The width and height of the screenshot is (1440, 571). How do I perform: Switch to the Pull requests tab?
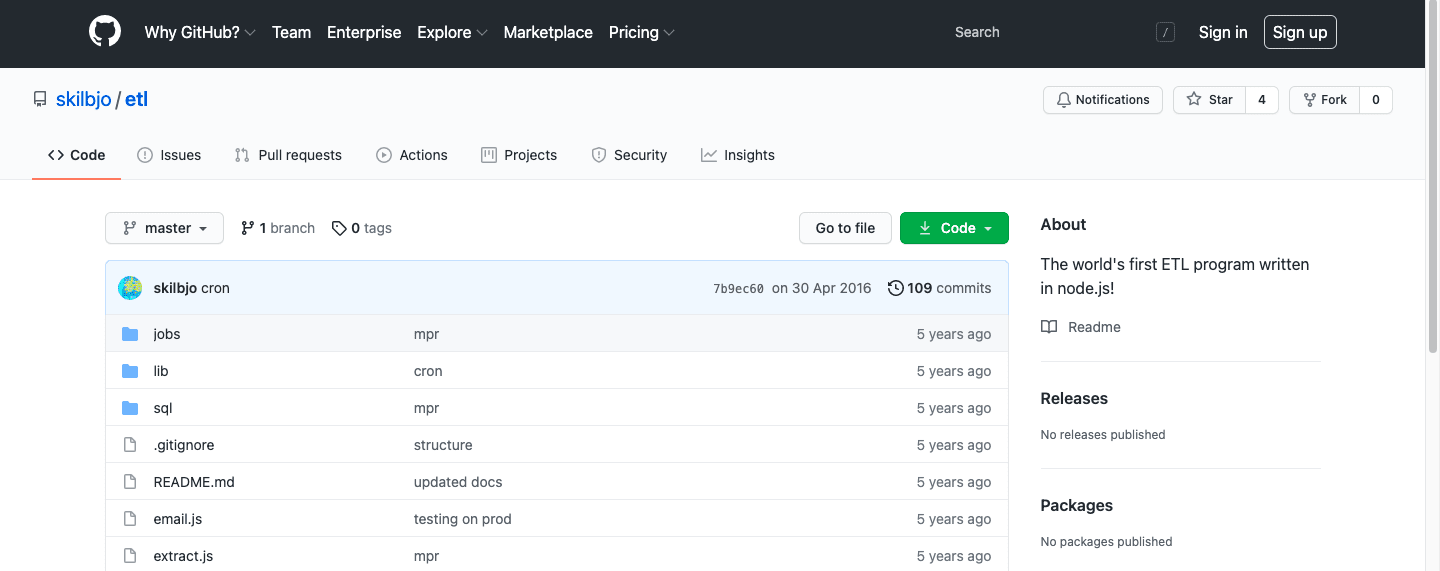pyautogui.click(x=288, y=155)
